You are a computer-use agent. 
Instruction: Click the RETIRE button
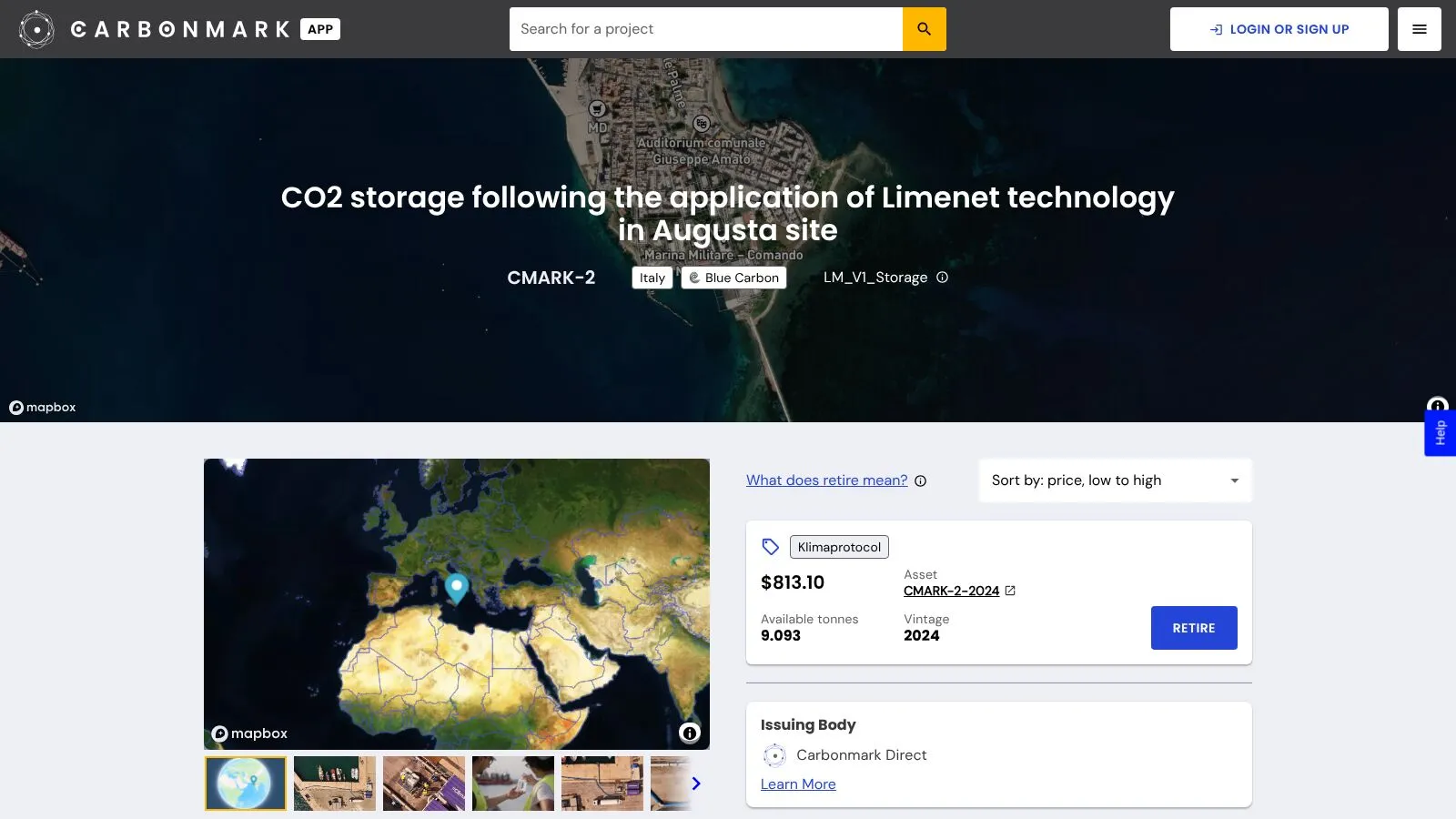point(1194,628)
